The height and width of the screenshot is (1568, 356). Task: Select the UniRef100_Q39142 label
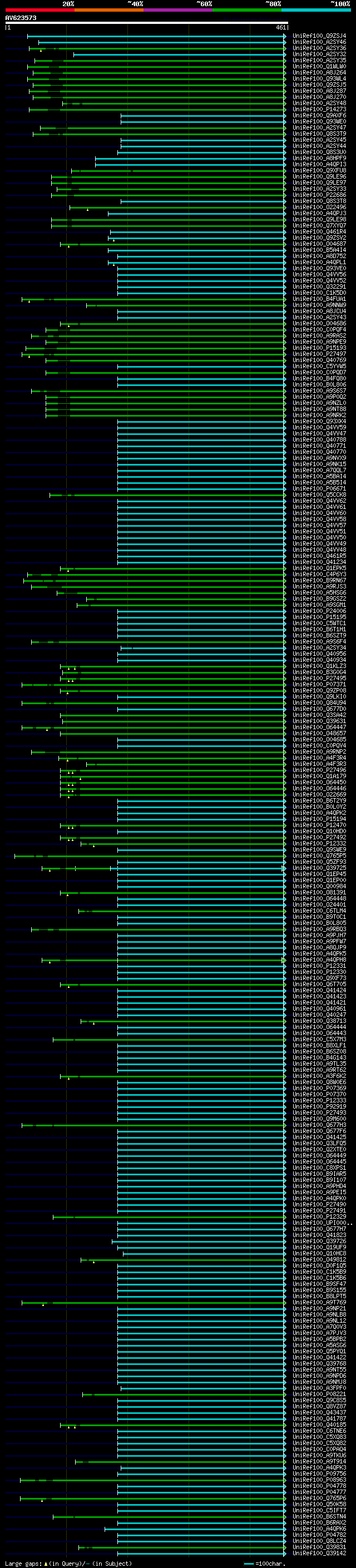319,1554
